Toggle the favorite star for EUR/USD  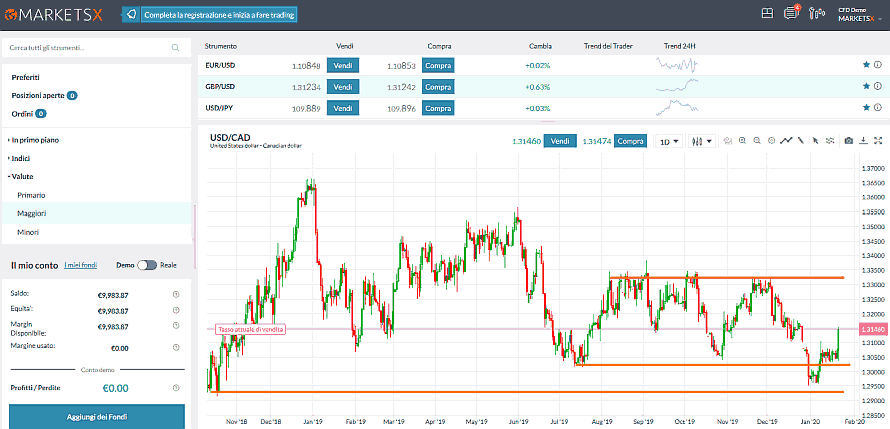click(866, 65)
